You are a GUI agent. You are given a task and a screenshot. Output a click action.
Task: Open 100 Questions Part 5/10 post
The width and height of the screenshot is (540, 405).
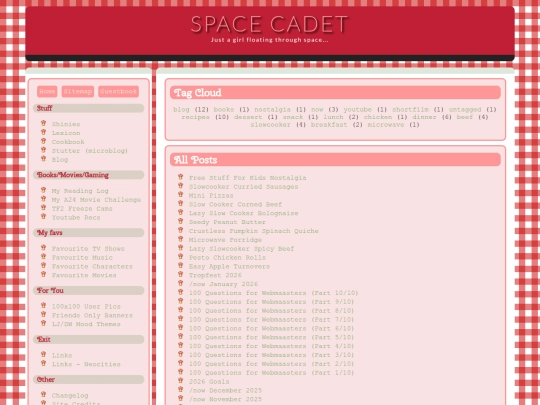tap(271, 338)
